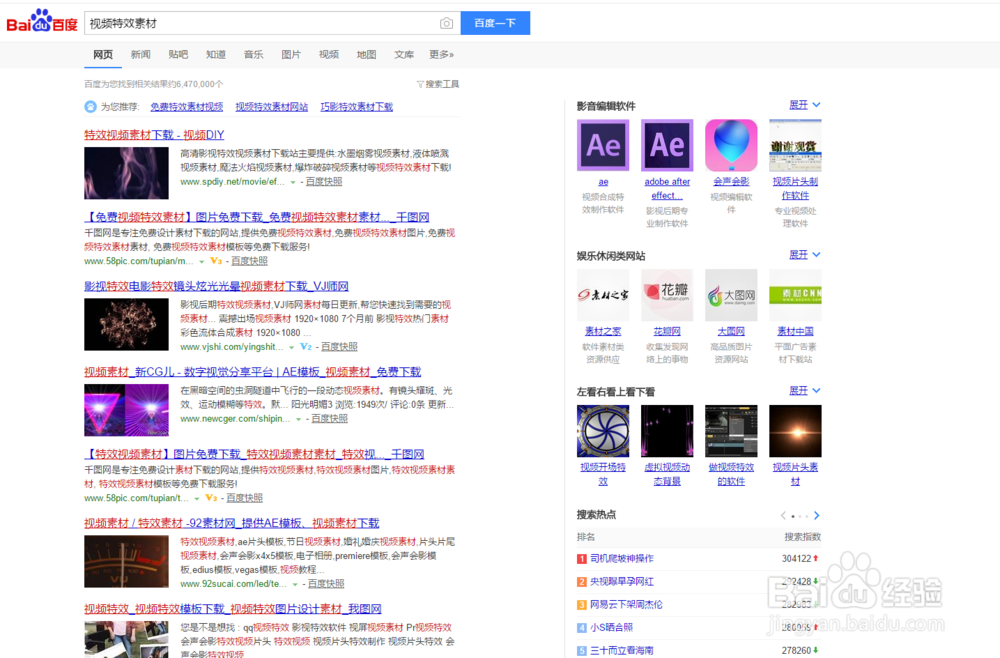Click the 素材中国 green site icon
Viewport: 1000px width, 658px height.
pyautogui.click(x=794, y=294)
